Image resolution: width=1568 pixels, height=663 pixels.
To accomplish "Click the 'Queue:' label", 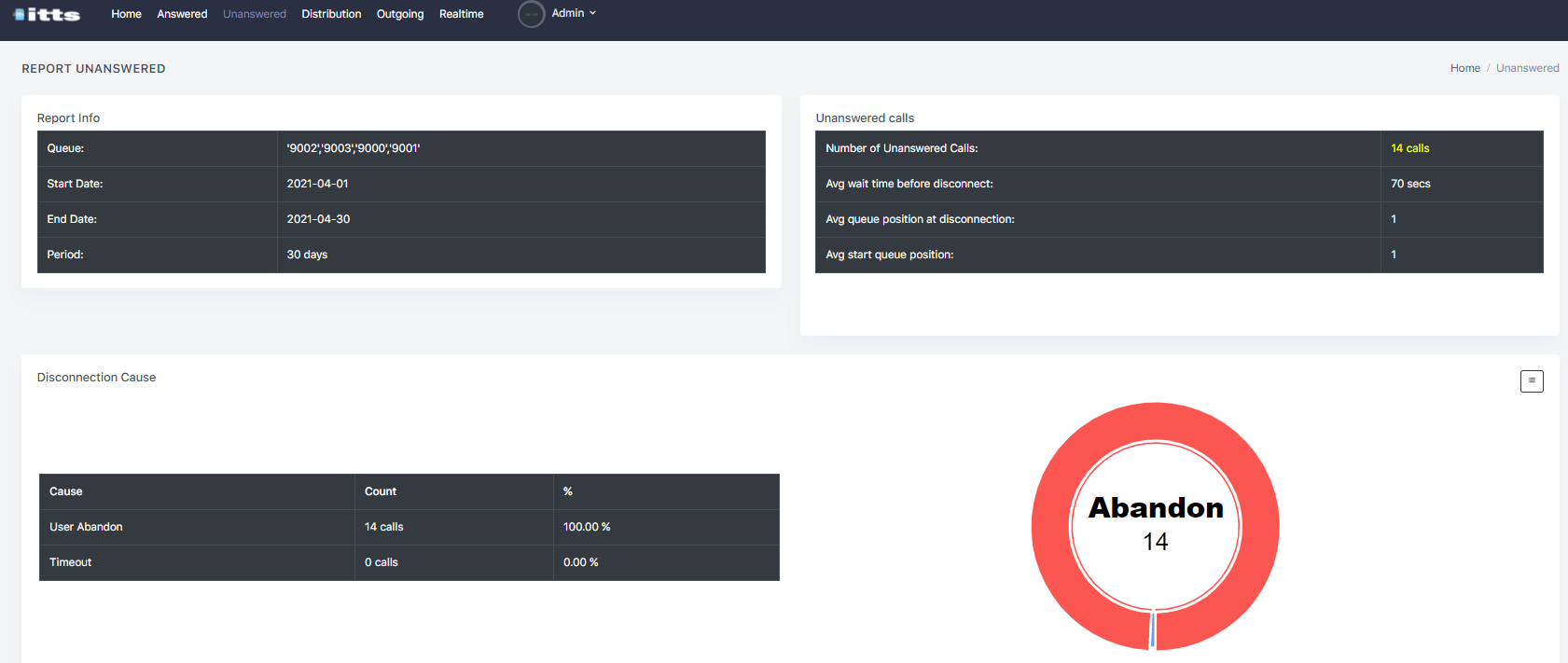I will point(65,148).
